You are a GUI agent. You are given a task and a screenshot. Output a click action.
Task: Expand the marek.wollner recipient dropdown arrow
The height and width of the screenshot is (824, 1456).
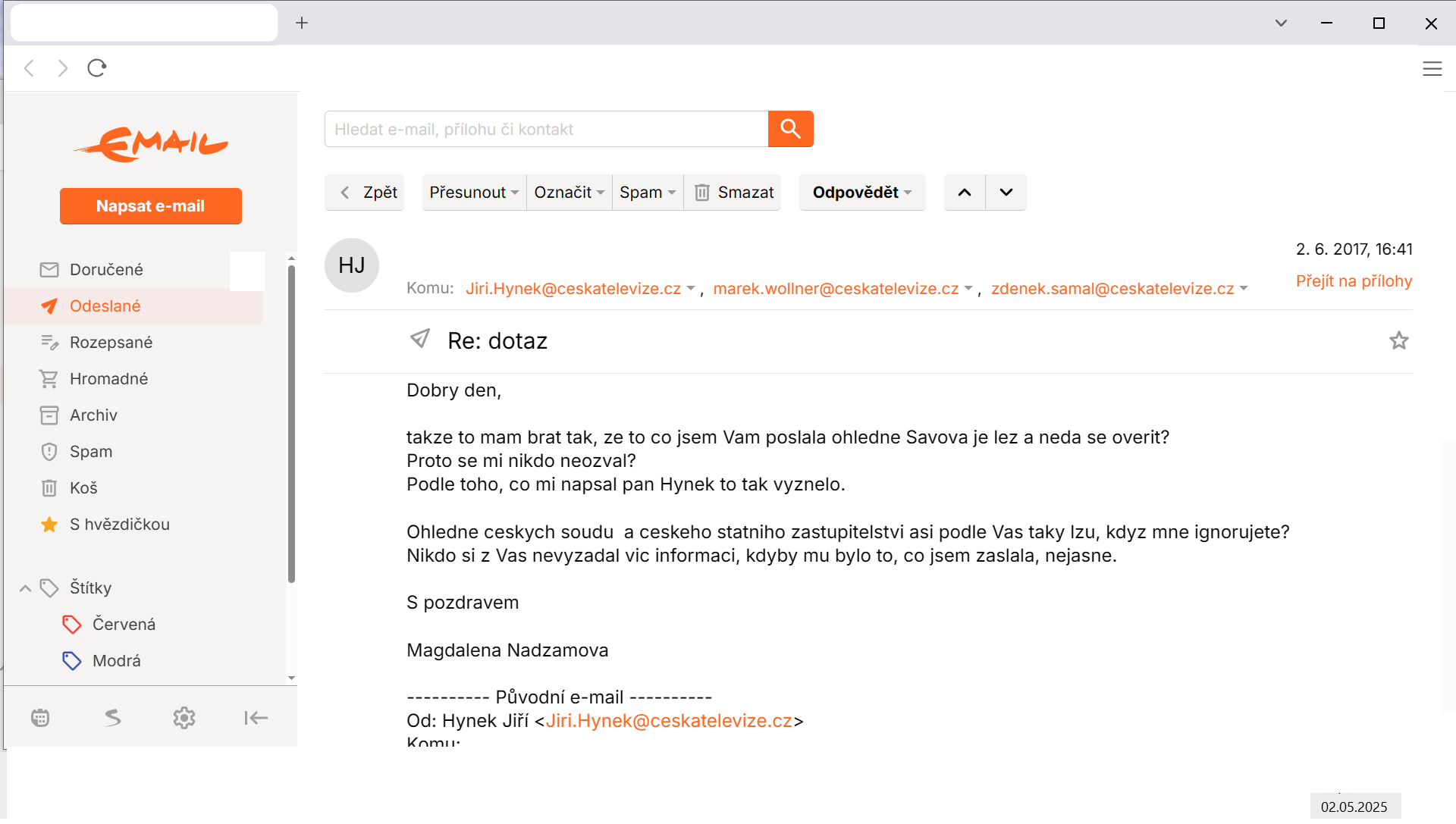[x=968, y=289]
